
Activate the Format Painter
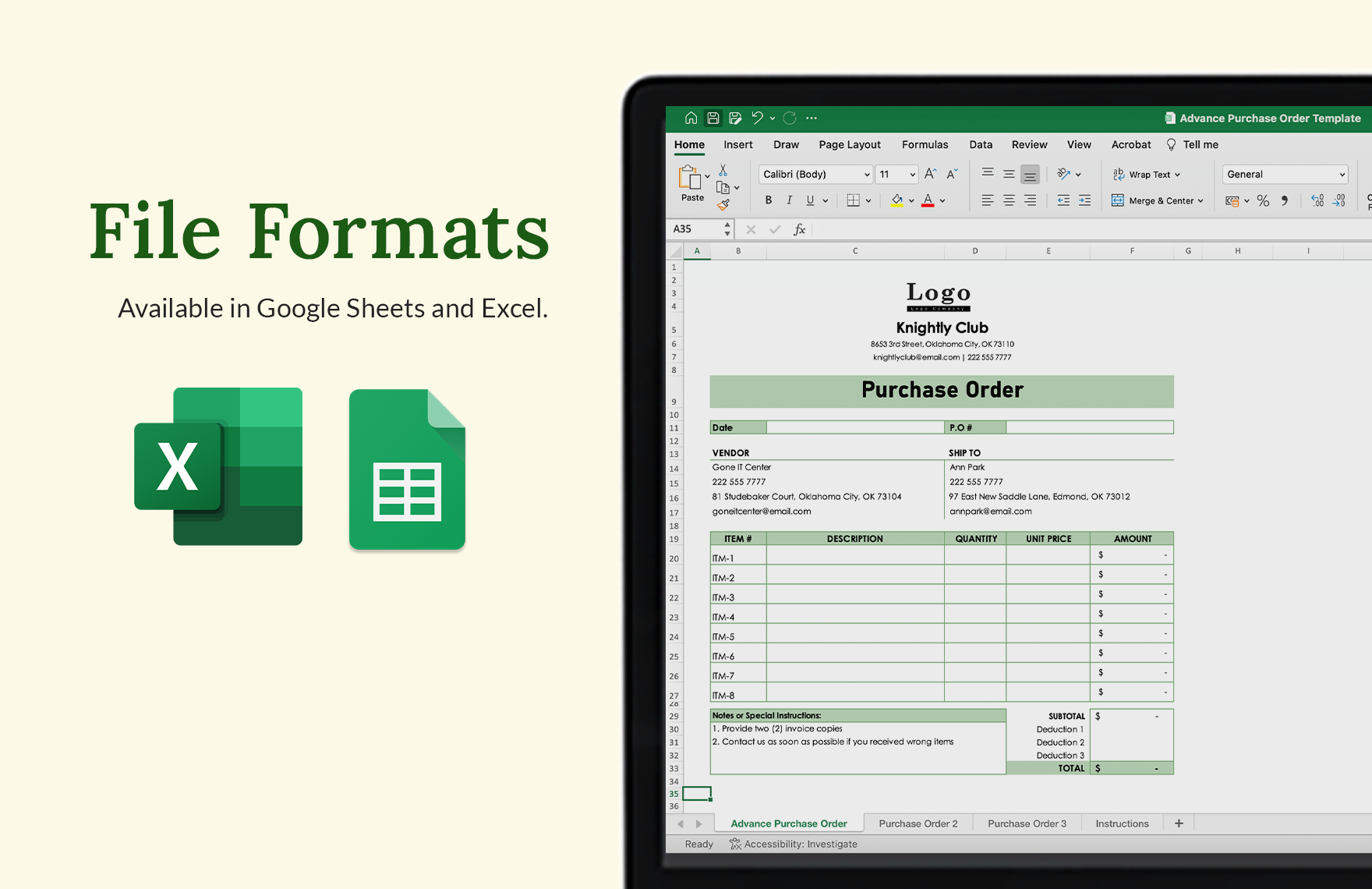point(722,205)
